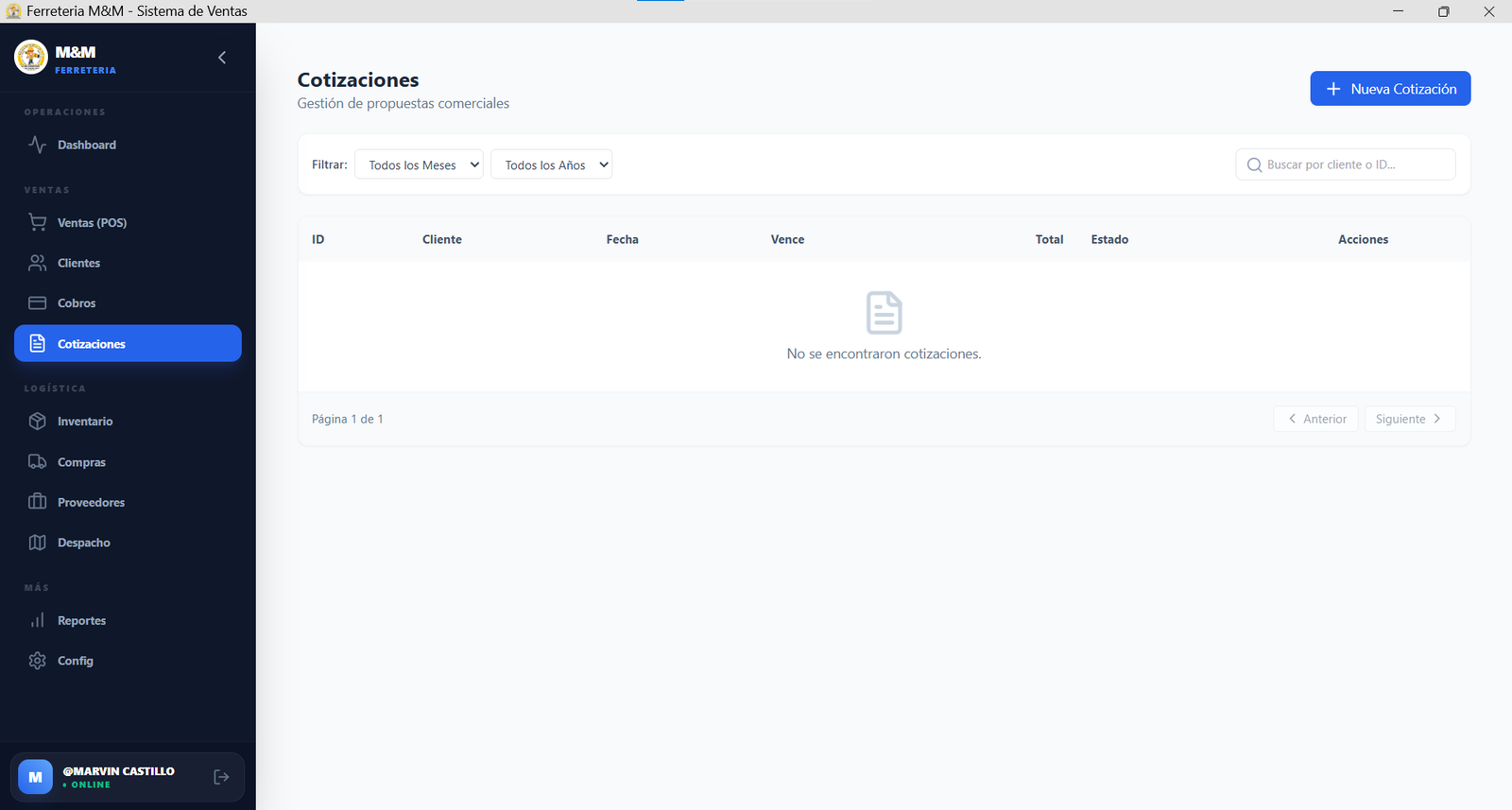Image resolution: width=1512 pixels, height=810 pixels.
Task: Click the ID column header
Action: click(x=318, y=239)
